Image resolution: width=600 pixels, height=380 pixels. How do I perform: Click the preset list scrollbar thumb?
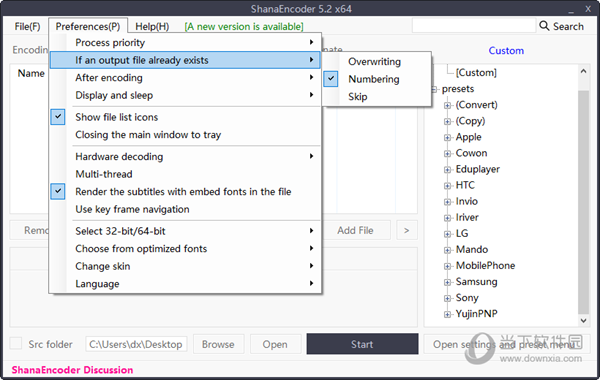583,202
